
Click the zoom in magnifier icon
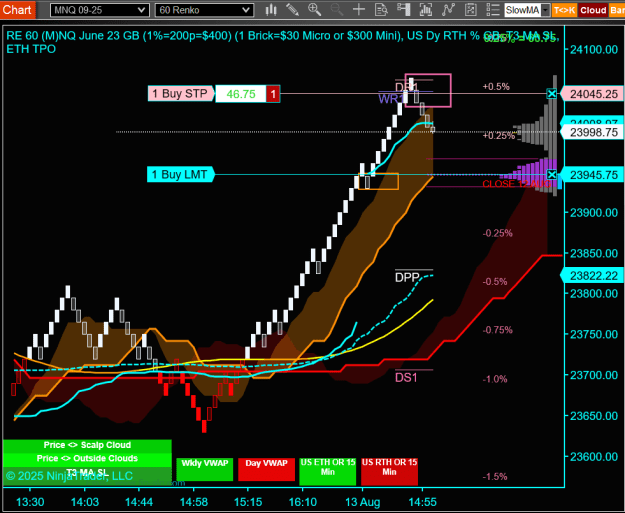(x=314, y=10)
